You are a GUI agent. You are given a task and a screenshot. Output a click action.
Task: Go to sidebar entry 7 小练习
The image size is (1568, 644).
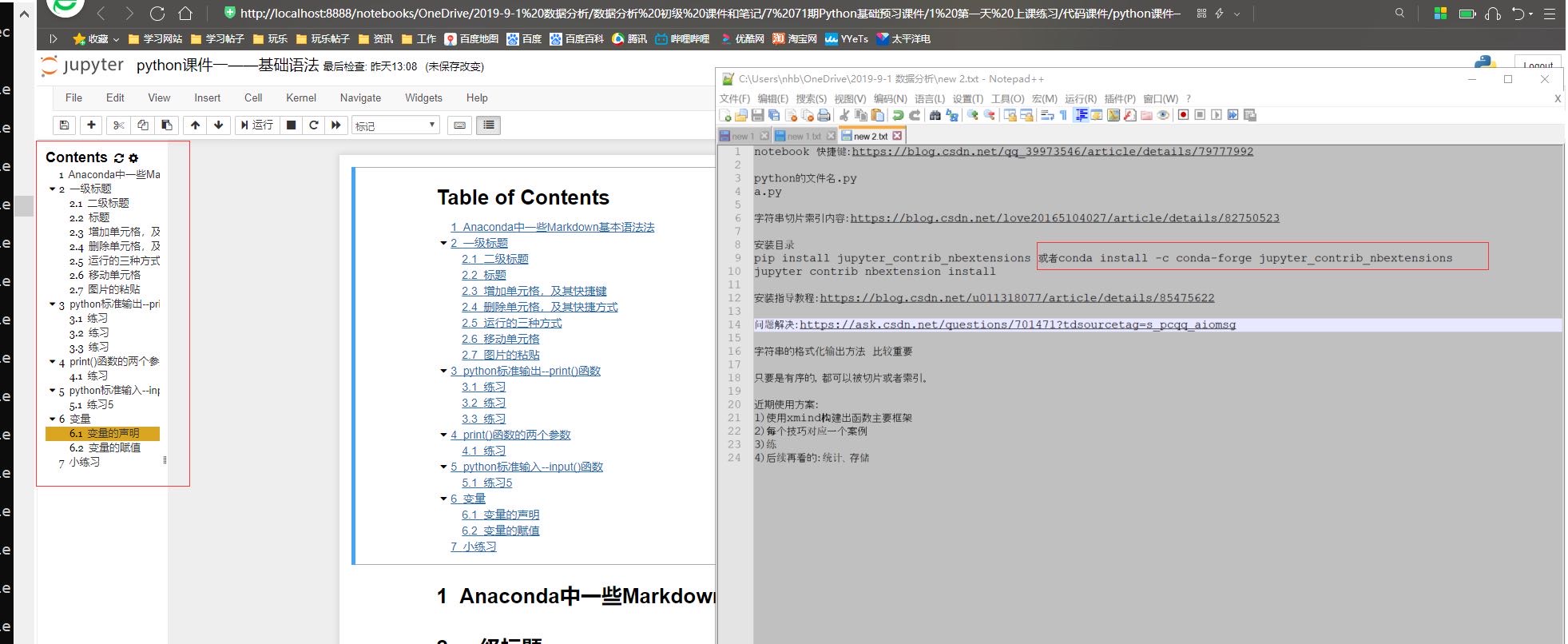[x=79, y=463]
